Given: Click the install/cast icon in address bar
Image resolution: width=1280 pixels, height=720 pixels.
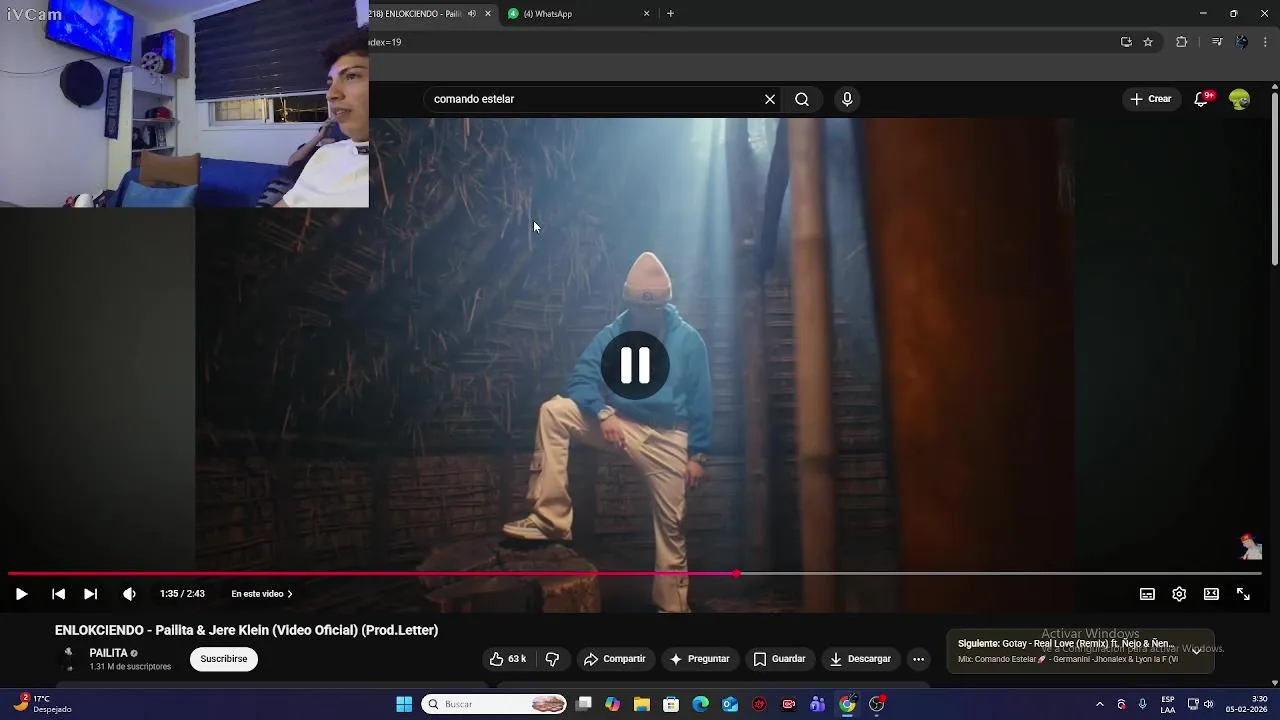Looking at the screenshot, I should pyautogui.click(x=1126, y=42).
